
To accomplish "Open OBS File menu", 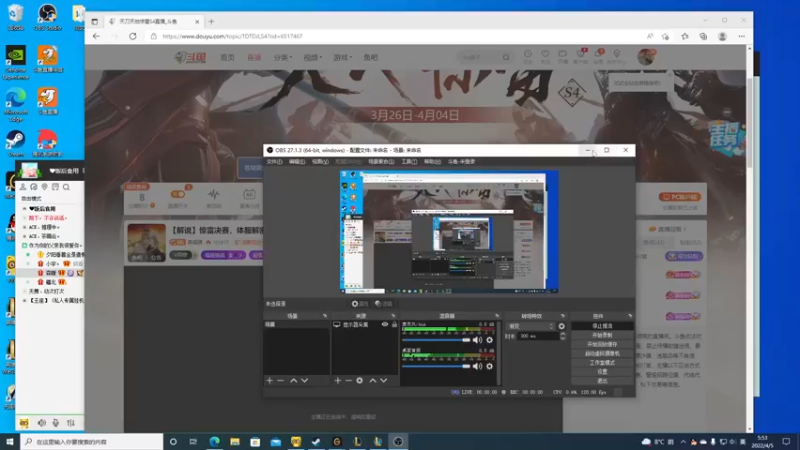I will tap(274, 162).
